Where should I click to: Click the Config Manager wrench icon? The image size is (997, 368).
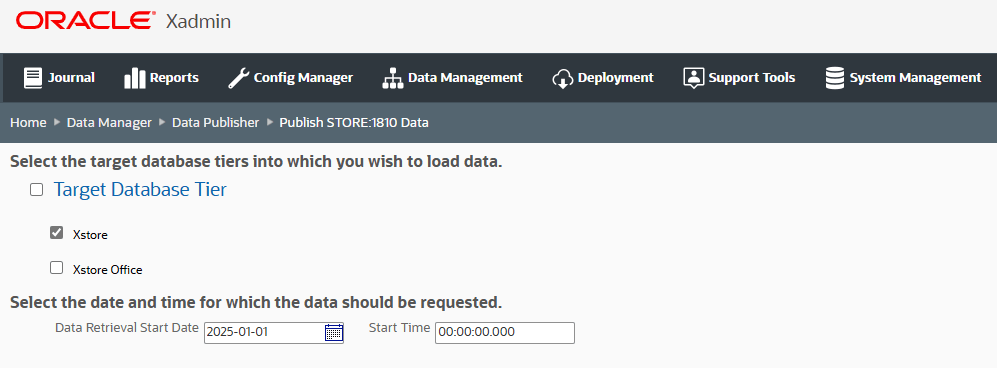coord(238,78)
